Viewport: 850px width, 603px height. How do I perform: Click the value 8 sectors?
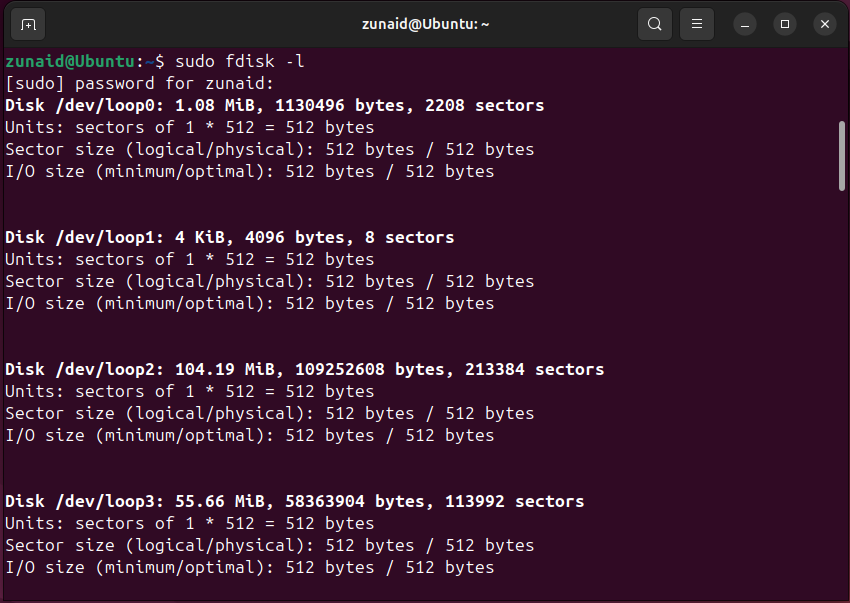409,238
